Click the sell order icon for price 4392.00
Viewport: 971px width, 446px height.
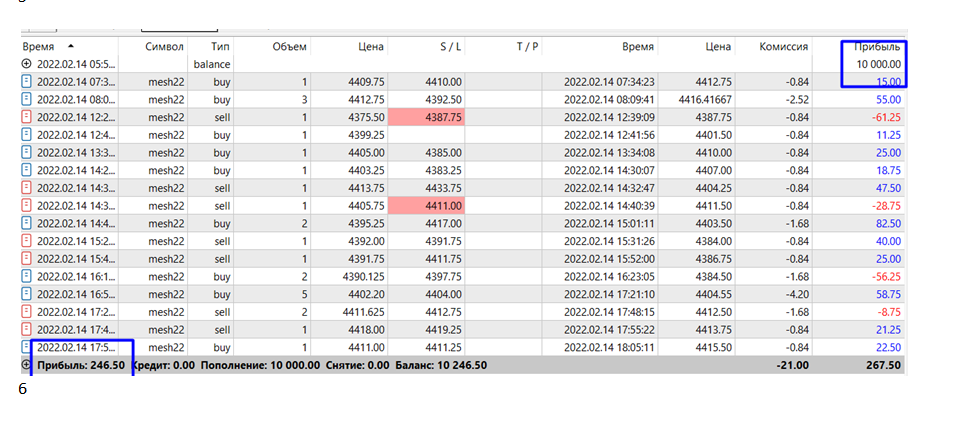(26, 240)
